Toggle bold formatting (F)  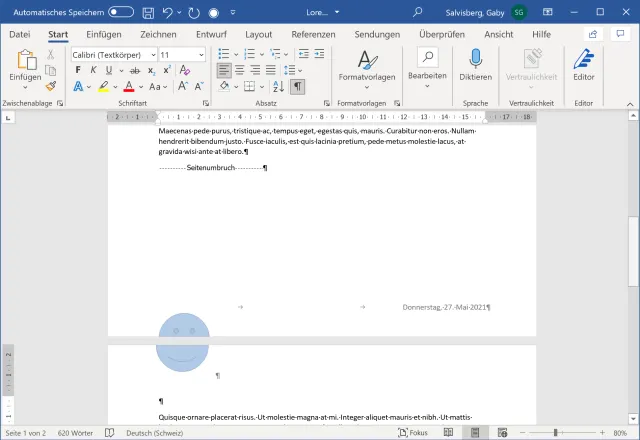pyautogui.click(x=79, y=70)
